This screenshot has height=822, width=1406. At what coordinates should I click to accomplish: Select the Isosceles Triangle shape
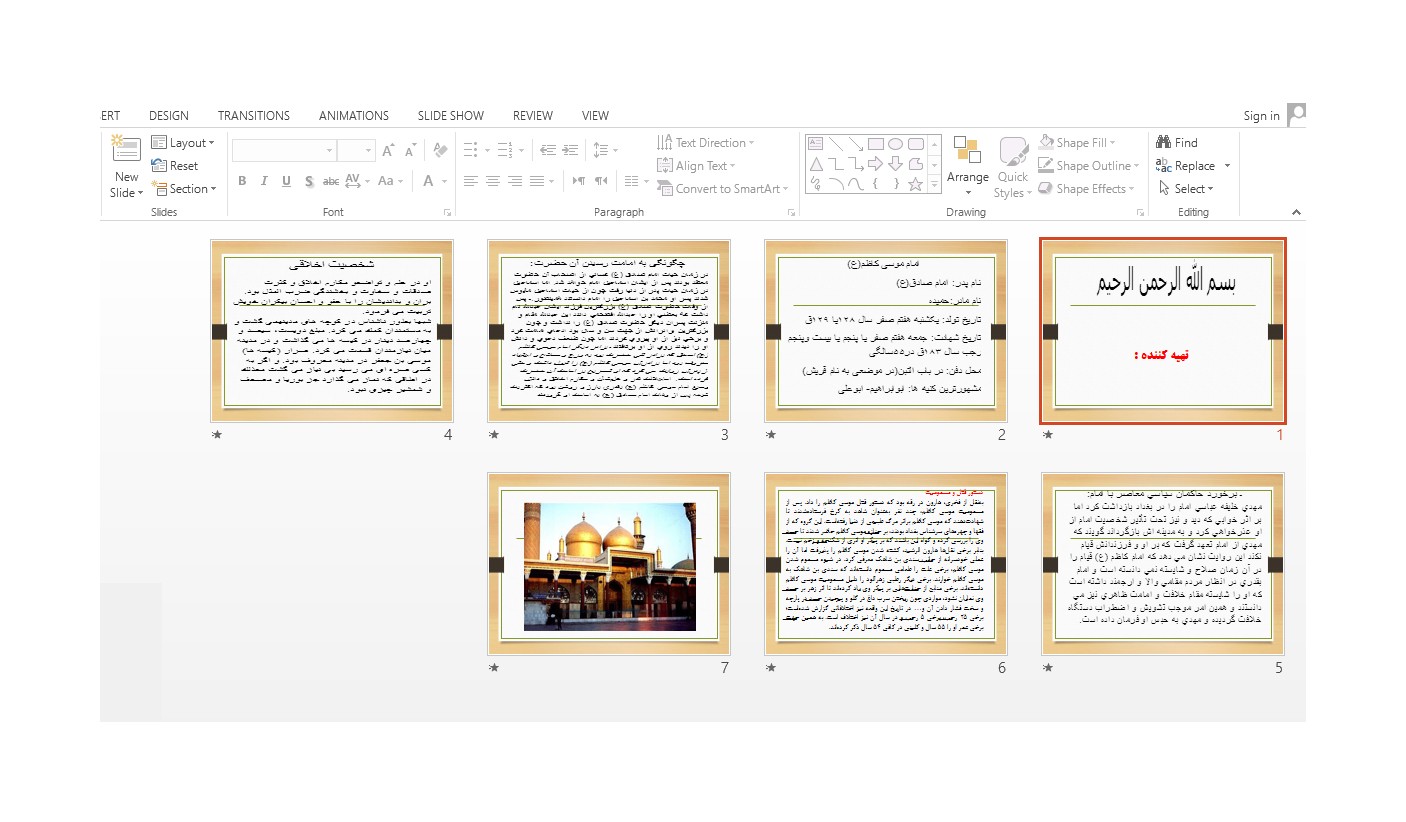click(x=816, y=164)
